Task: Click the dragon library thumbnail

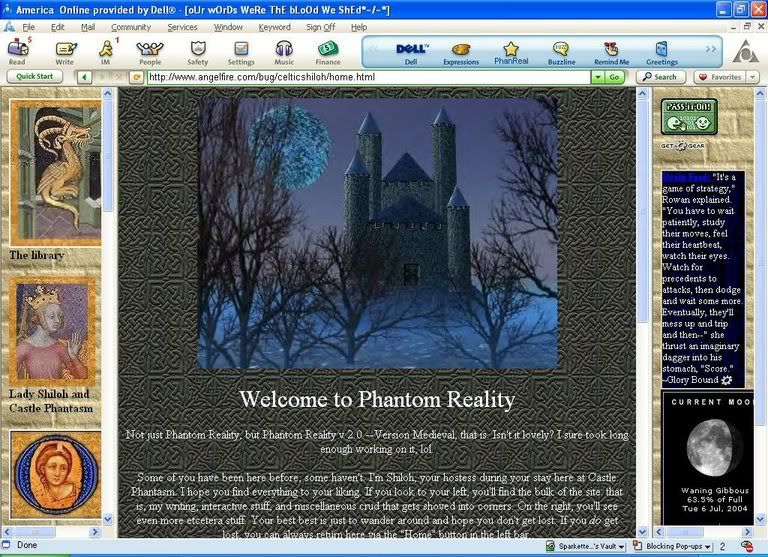Action: coord(55,172)
